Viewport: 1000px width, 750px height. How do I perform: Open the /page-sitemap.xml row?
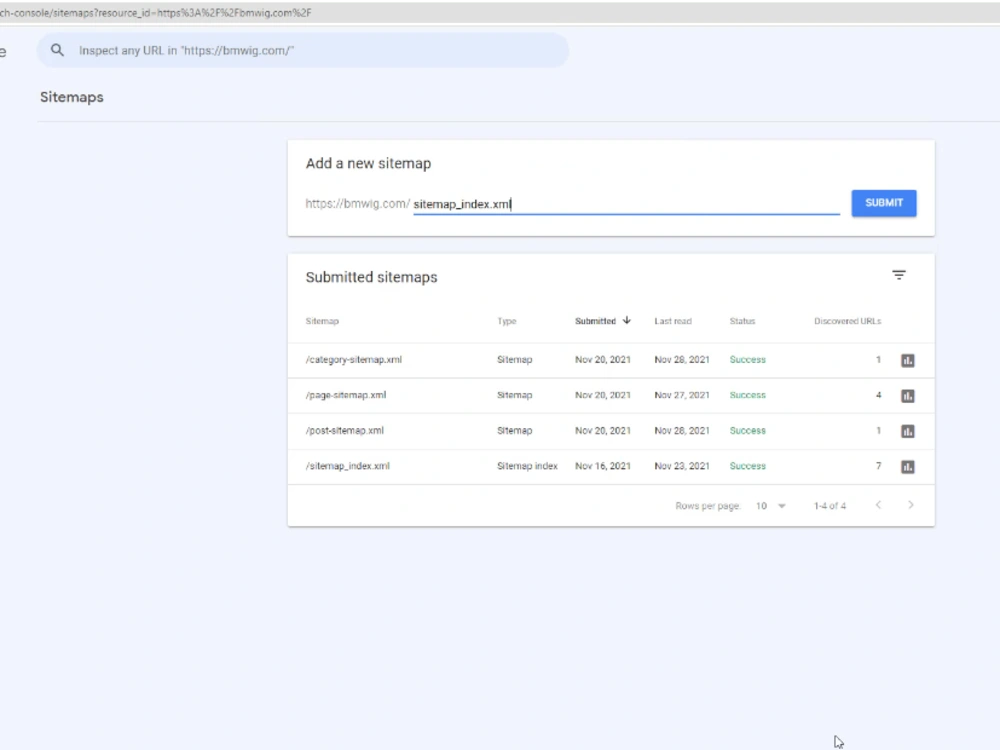[x=611, y=396]
